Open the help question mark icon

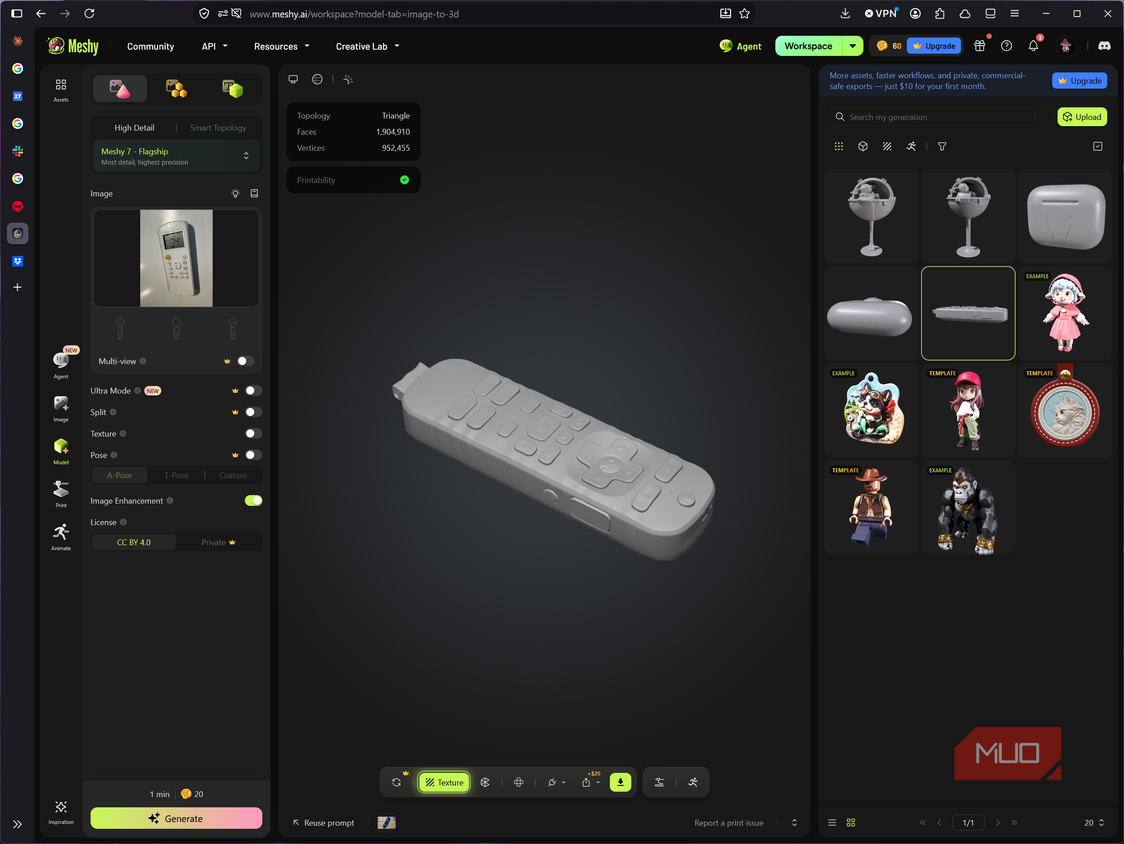[x=1006, y=46]
